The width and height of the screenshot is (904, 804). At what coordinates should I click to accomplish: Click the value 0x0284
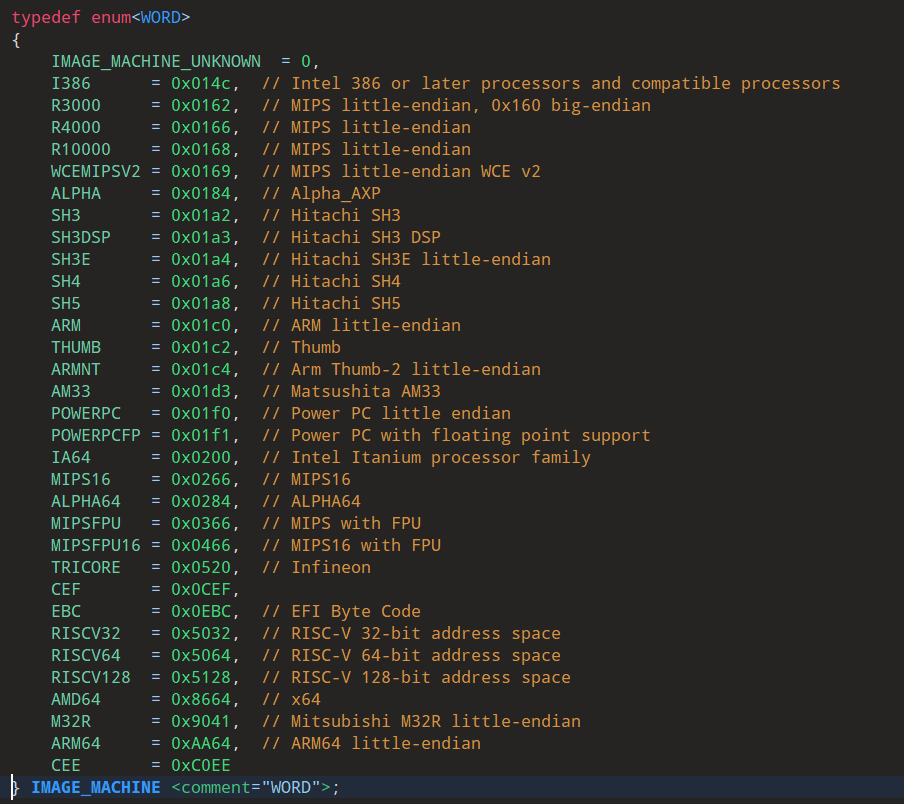coord(201,501)
